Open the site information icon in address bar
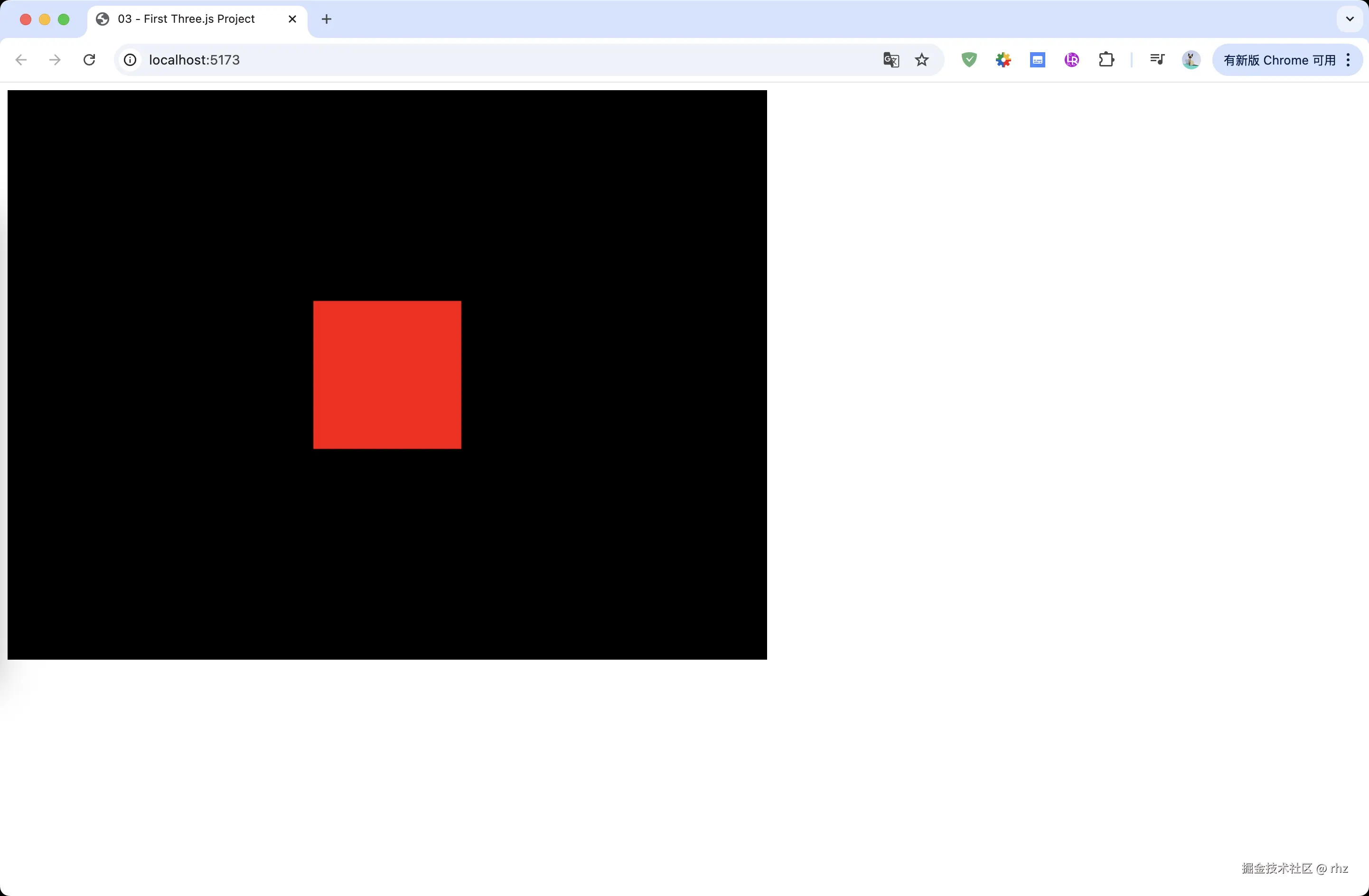Viewport: 1369px width, 896px height. click(x=130, y=60)
